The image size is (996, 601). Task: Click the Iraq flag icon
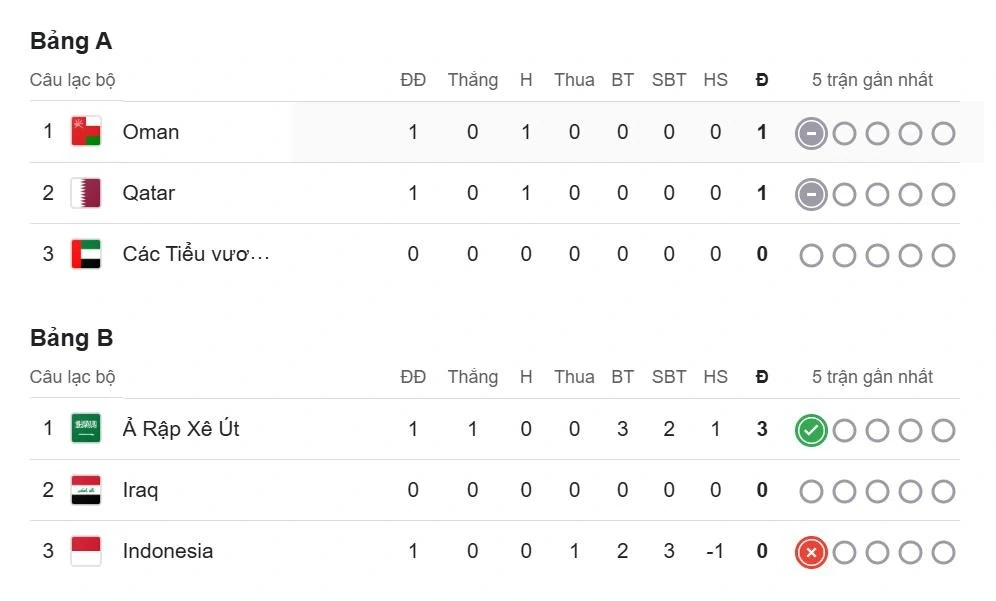[x=86, y=490]
